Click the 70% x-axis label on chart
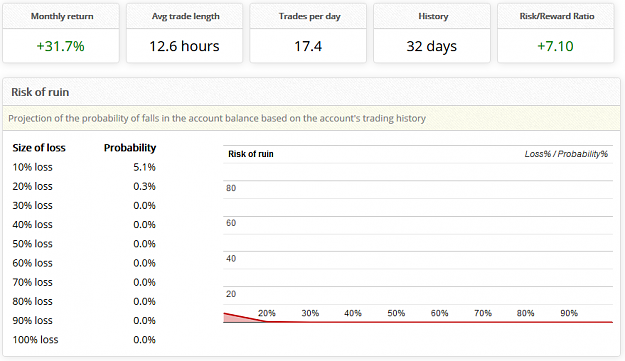This screenshot has height=361, width=625. point(483,313)
